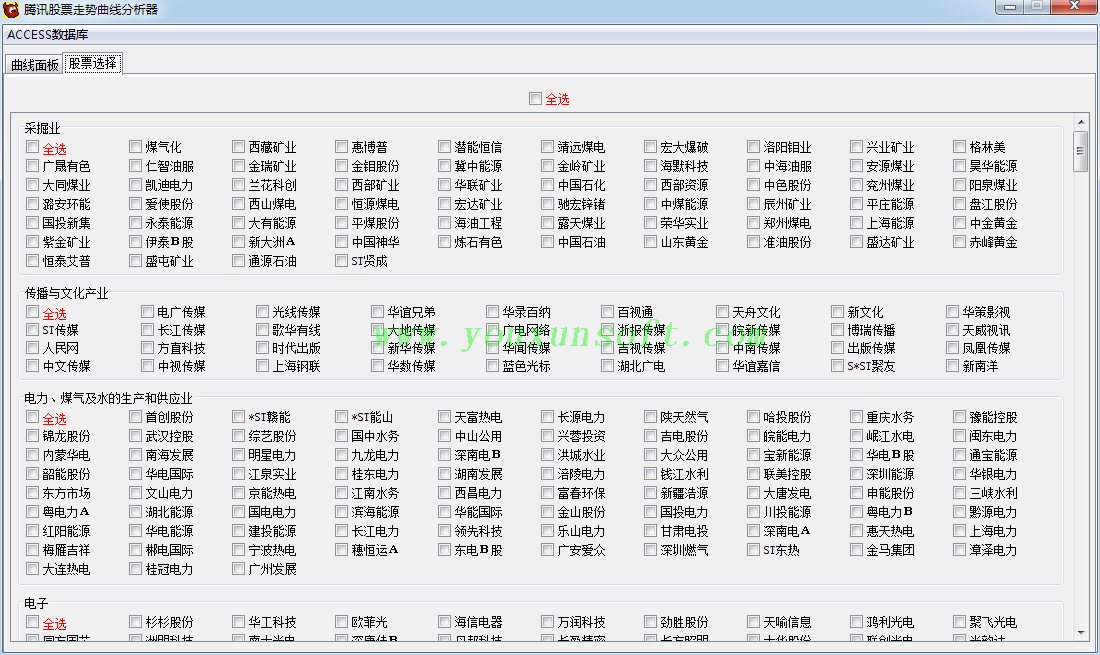This screenshot has width=1100, height=655.
Task: Select the 广州发展 checkbox
Action: 239,569
